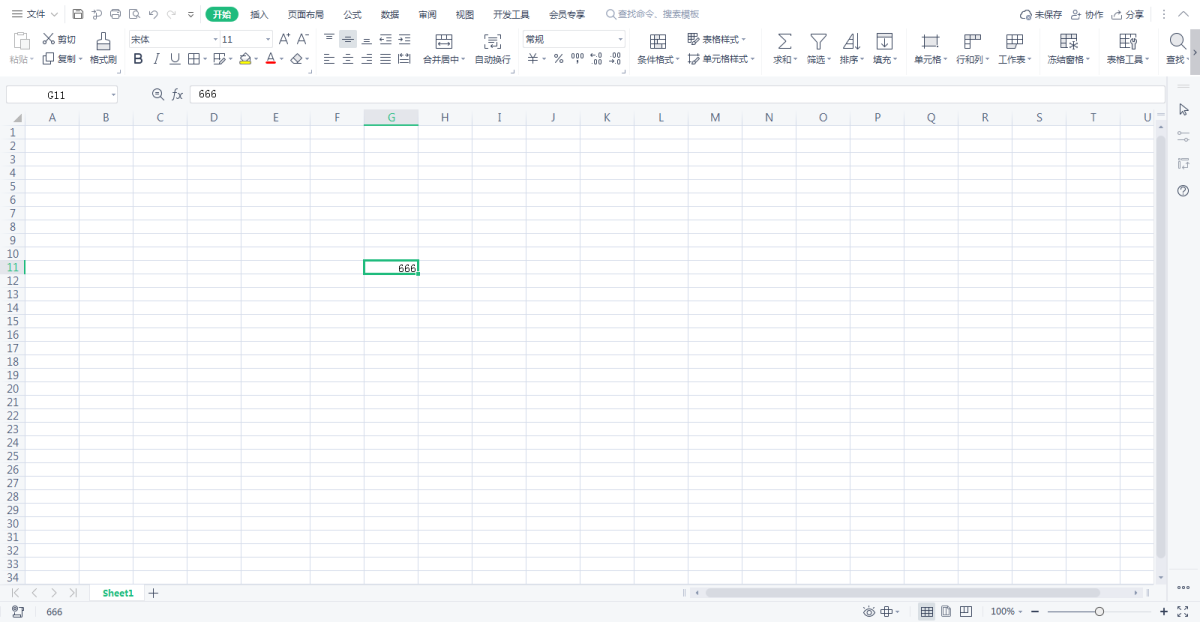The height and width of the screenshot is (622, 1200).
Task: Click the Decrease Indent icon
Action: tap(386, 39)
